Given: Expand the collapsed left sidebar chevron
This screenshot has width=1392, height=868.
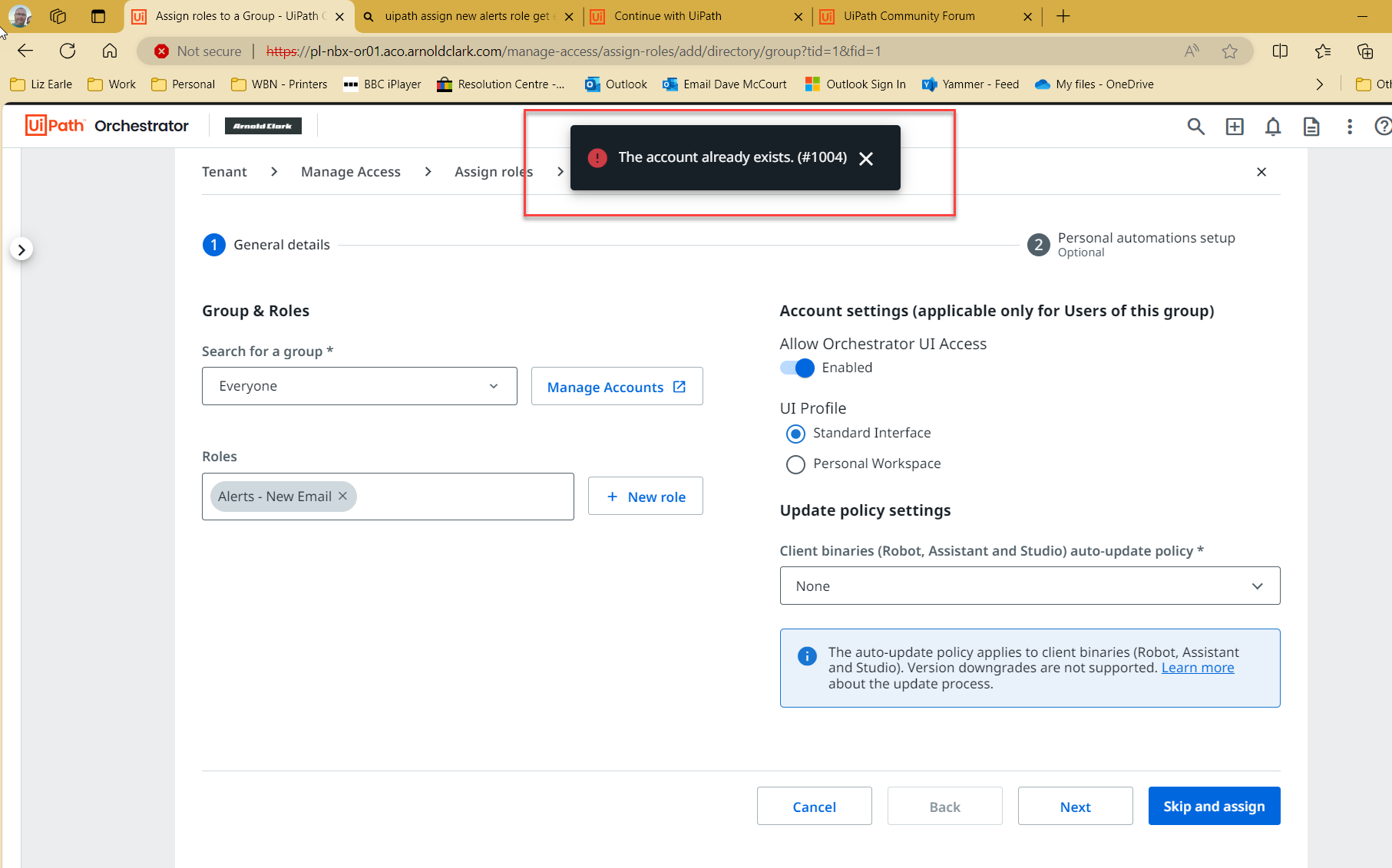Looking at the screenshot, I should [21, 249].
